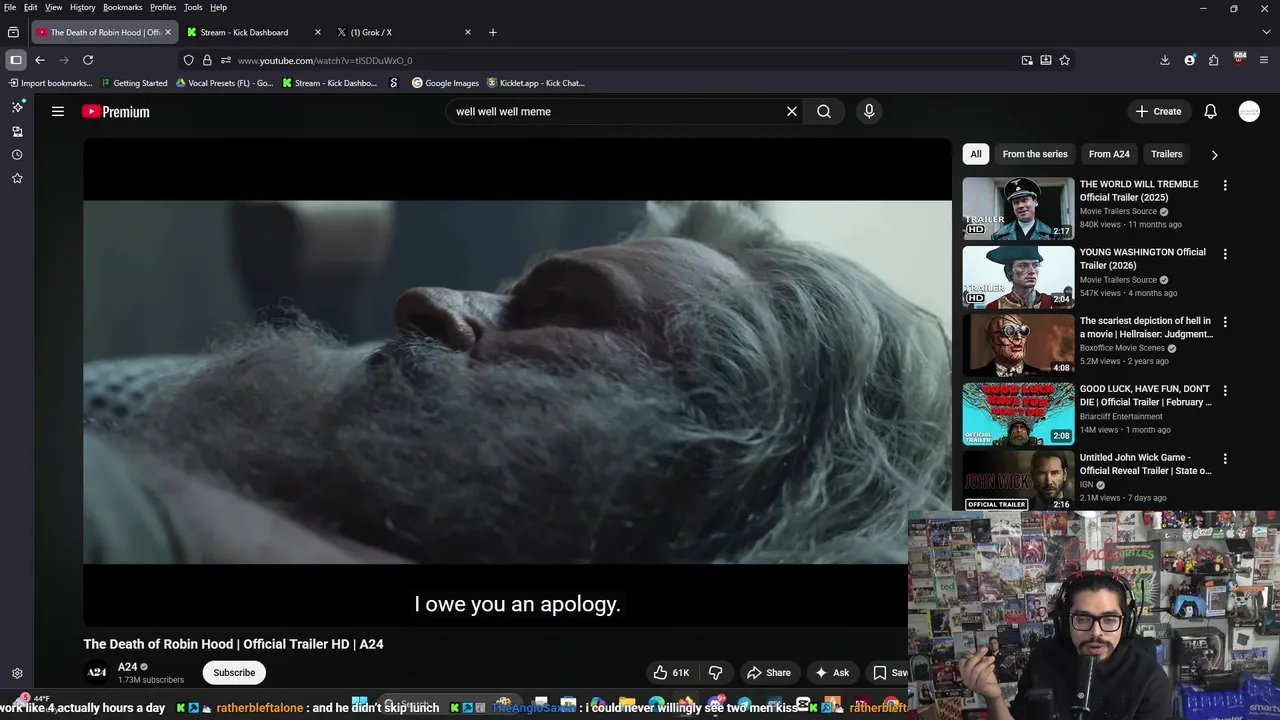Click Briarcliff Entertainment channel name
The image size is (1280, 720).
coord(1121,416)
